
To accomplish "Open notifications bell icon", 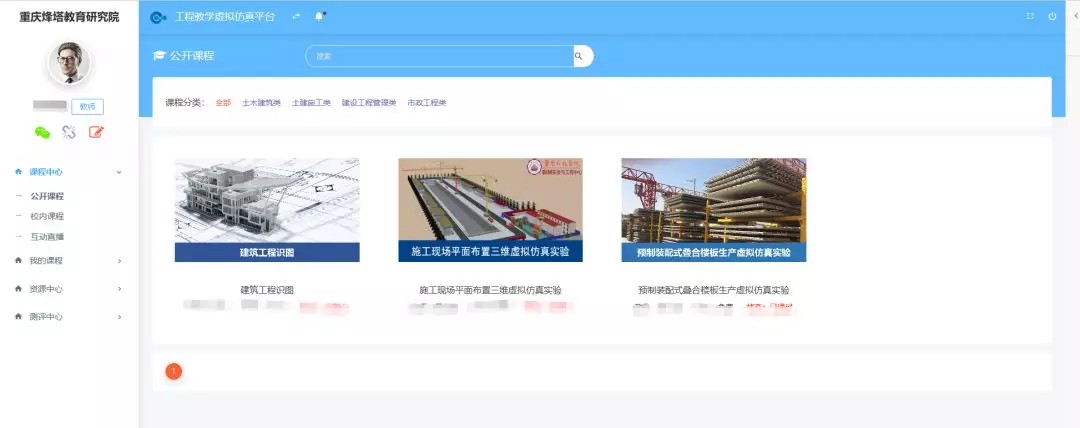I will (319, 17).
